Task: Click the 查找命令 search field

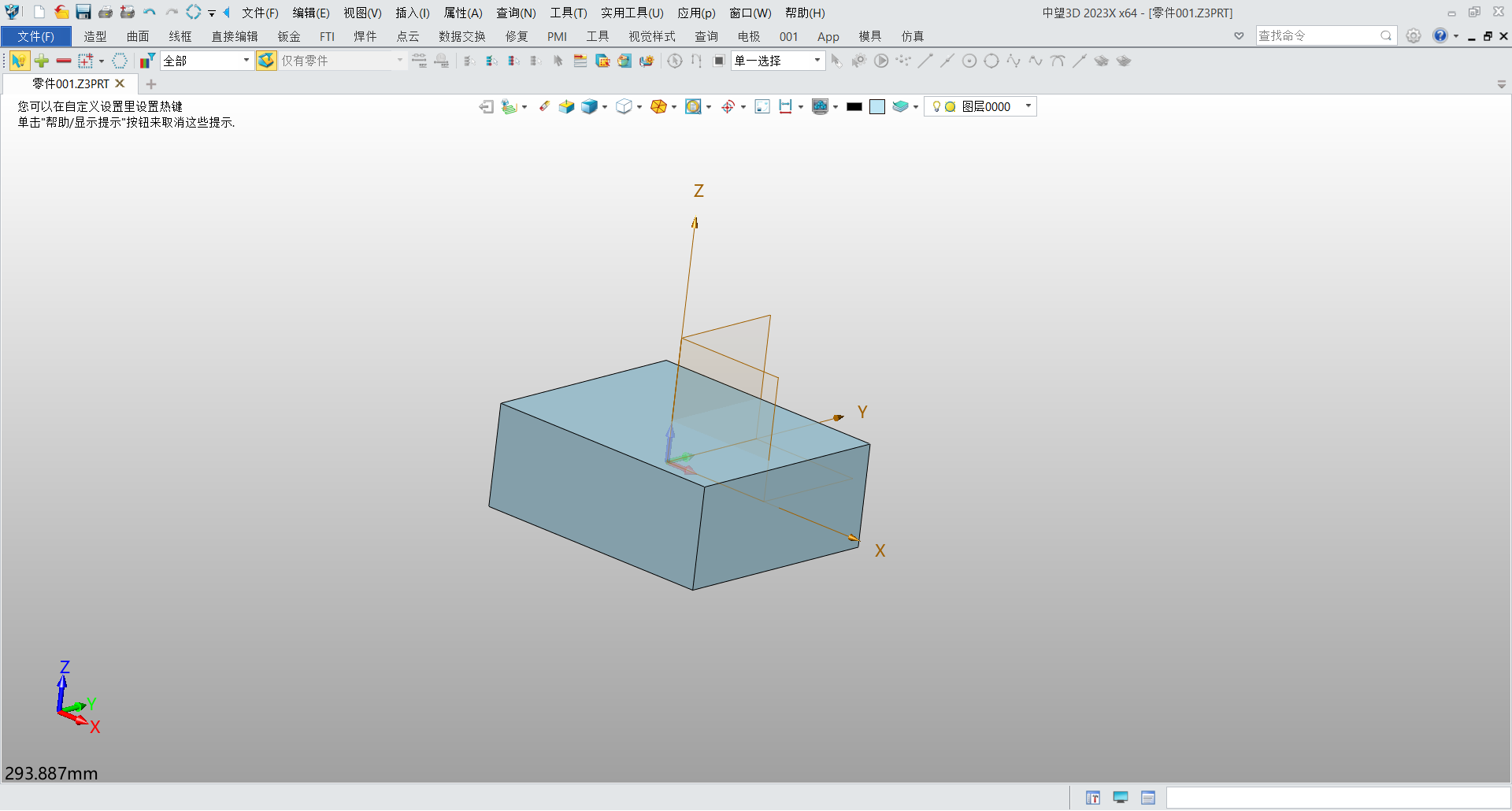Action: tap(1325, 35)
